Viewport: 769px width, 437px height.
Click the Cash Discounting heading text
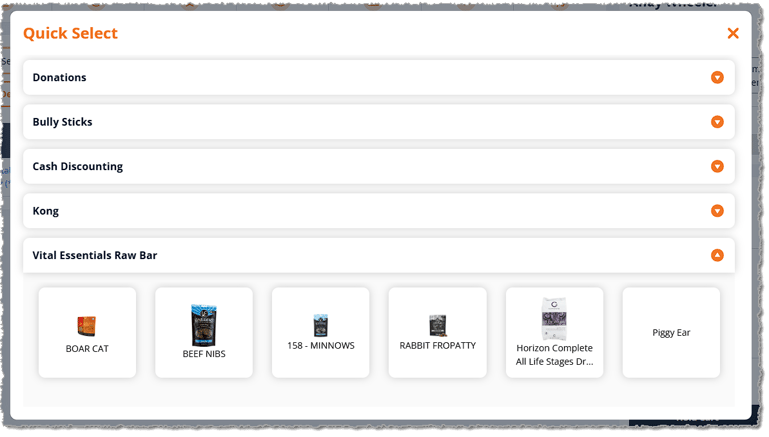pos(77,167)
